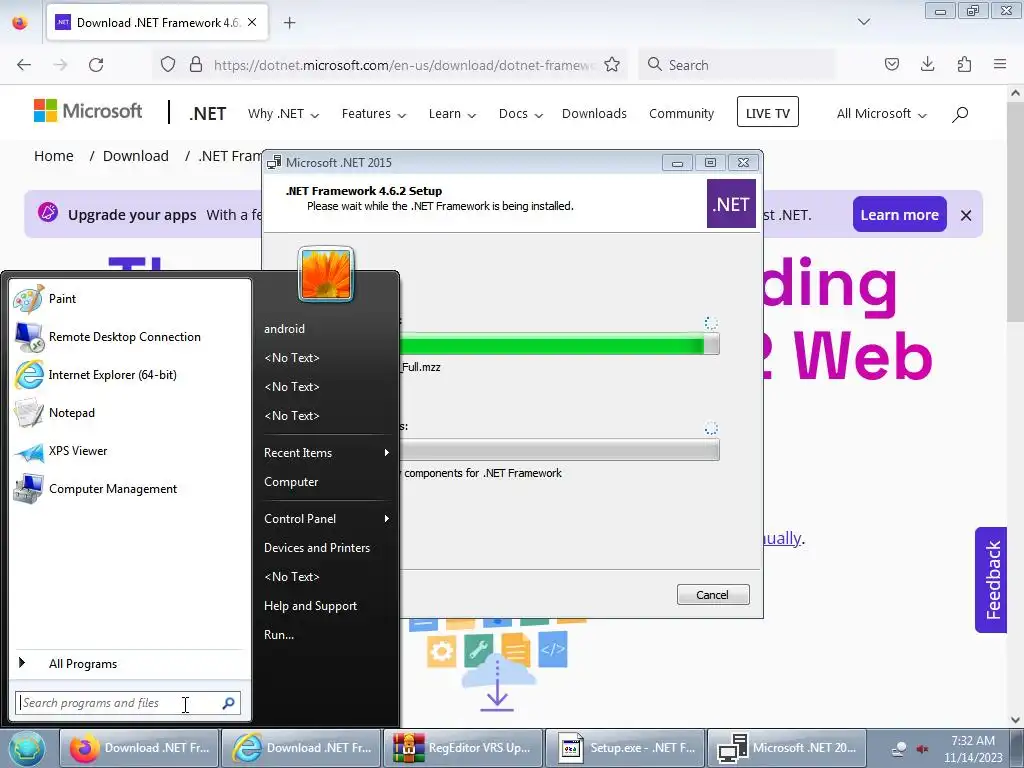Open the Feedback side tab

pos(991,580)
